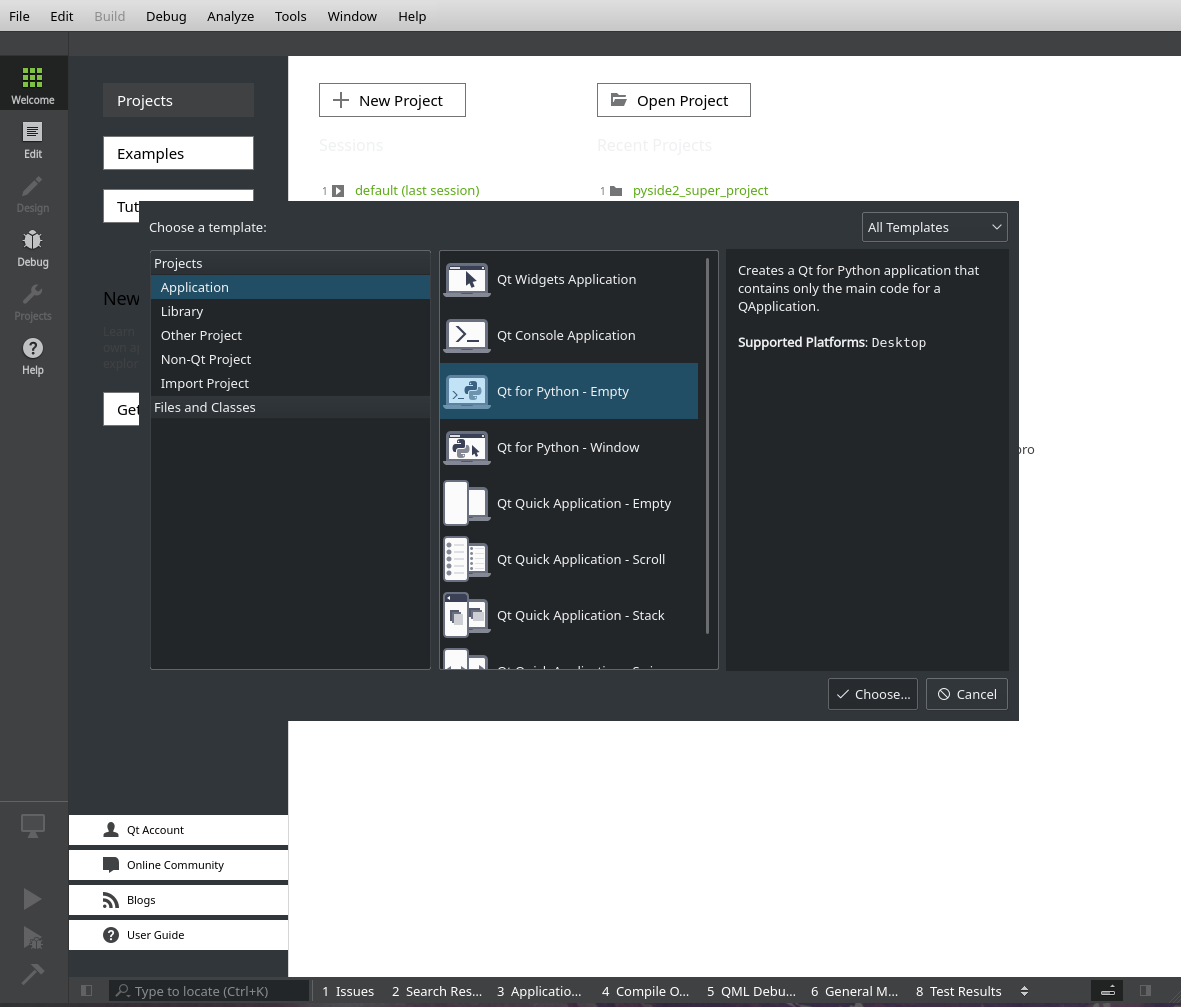Cancel the template dialog
This screenshot has height=1007, width=1181.
(x=967, y=694)
